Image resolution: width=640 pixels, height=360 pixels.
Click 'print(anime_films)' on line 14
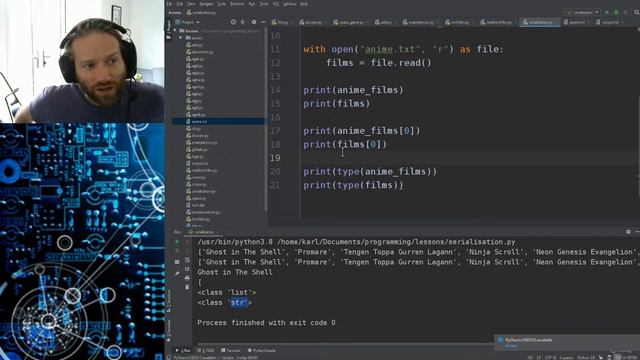[x=353, y=90]
